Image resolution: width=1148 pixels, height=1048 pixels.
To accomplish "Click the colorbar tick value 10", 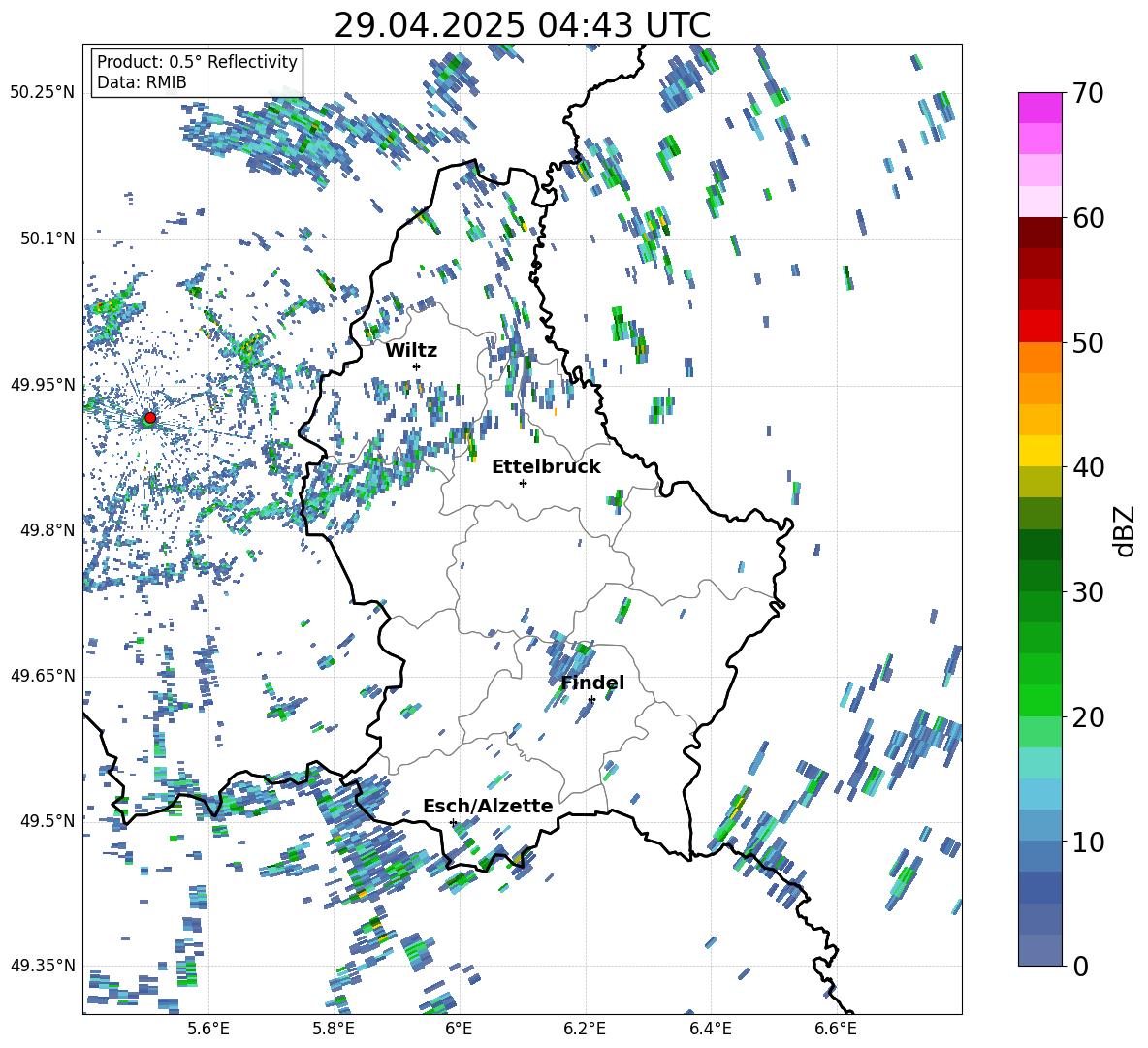I will coord(1088,842).
